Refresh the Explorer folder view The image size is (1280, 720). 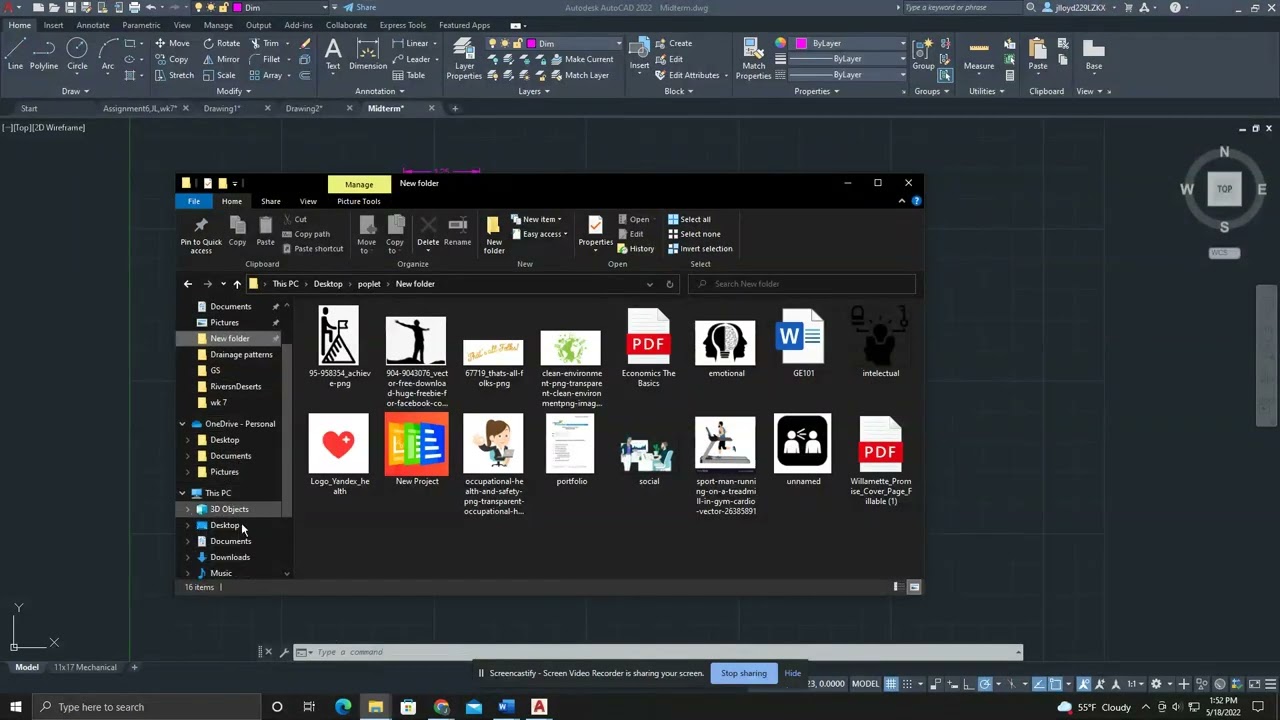(x=670, y=284)
